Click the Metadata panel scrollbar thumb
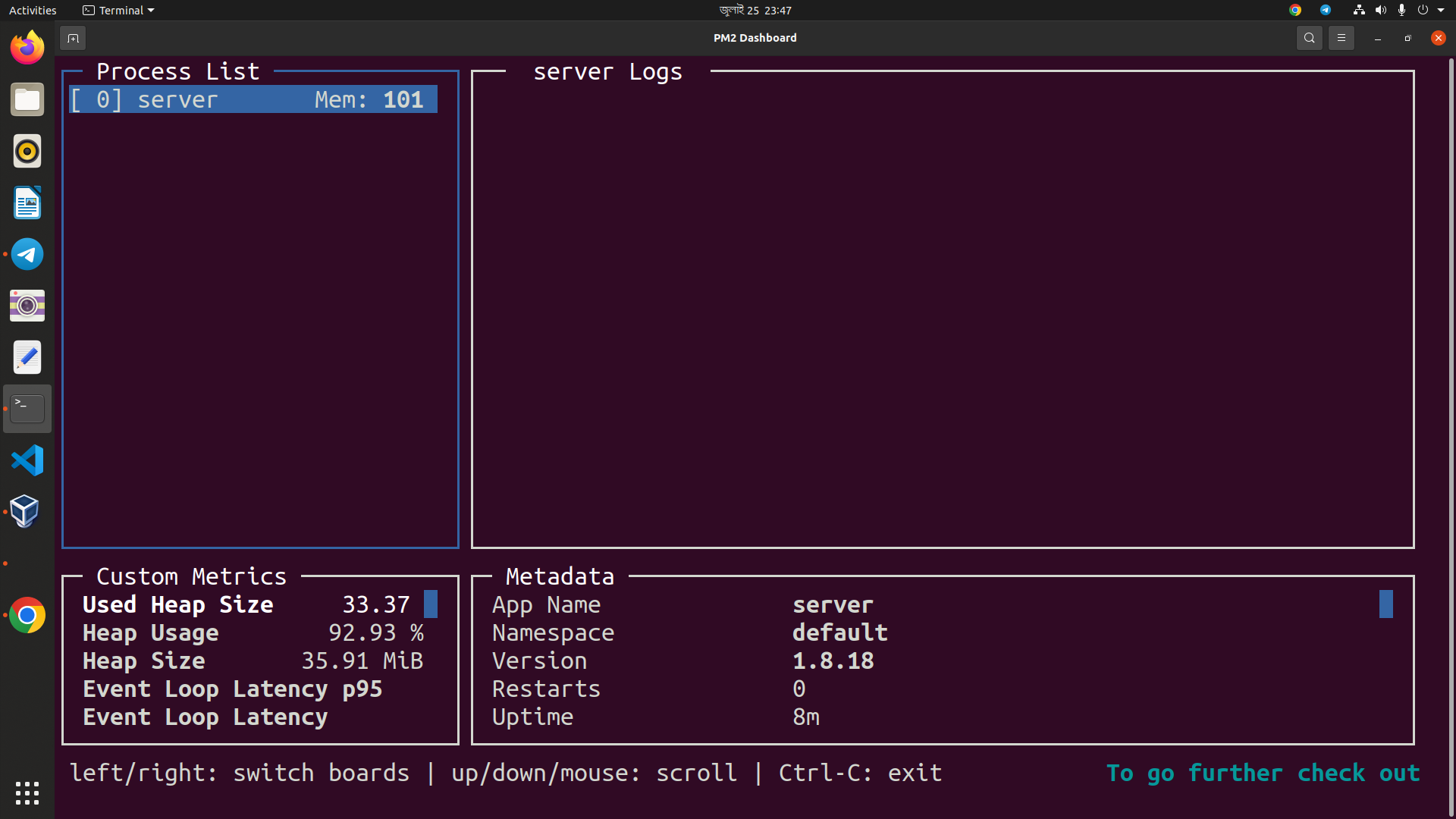The height and width of the screenshot is (819, 1456). point(1386,604)
